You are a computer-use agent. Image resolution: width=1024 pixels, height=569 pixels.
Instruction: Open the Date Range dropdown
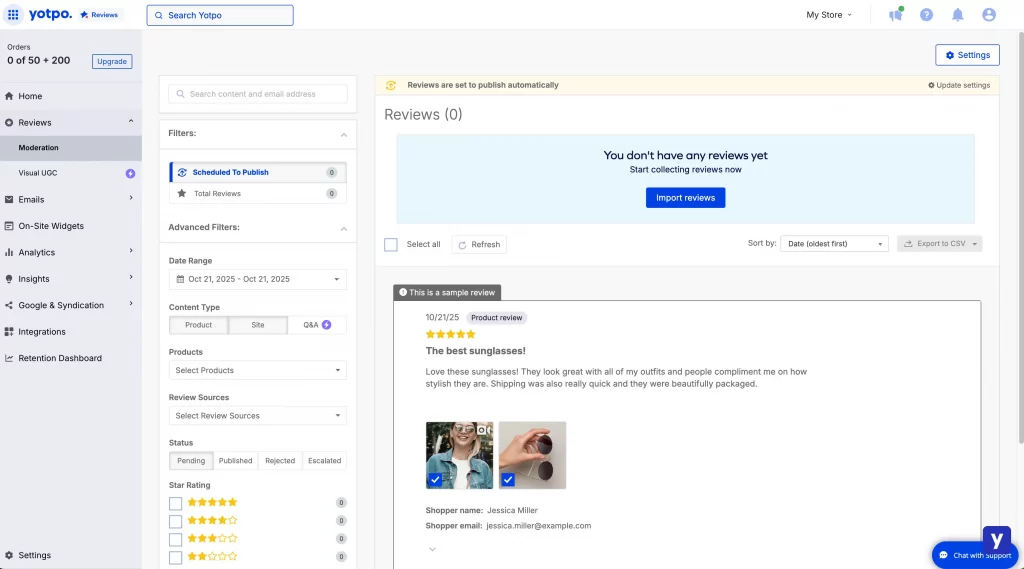coord(258,279)
